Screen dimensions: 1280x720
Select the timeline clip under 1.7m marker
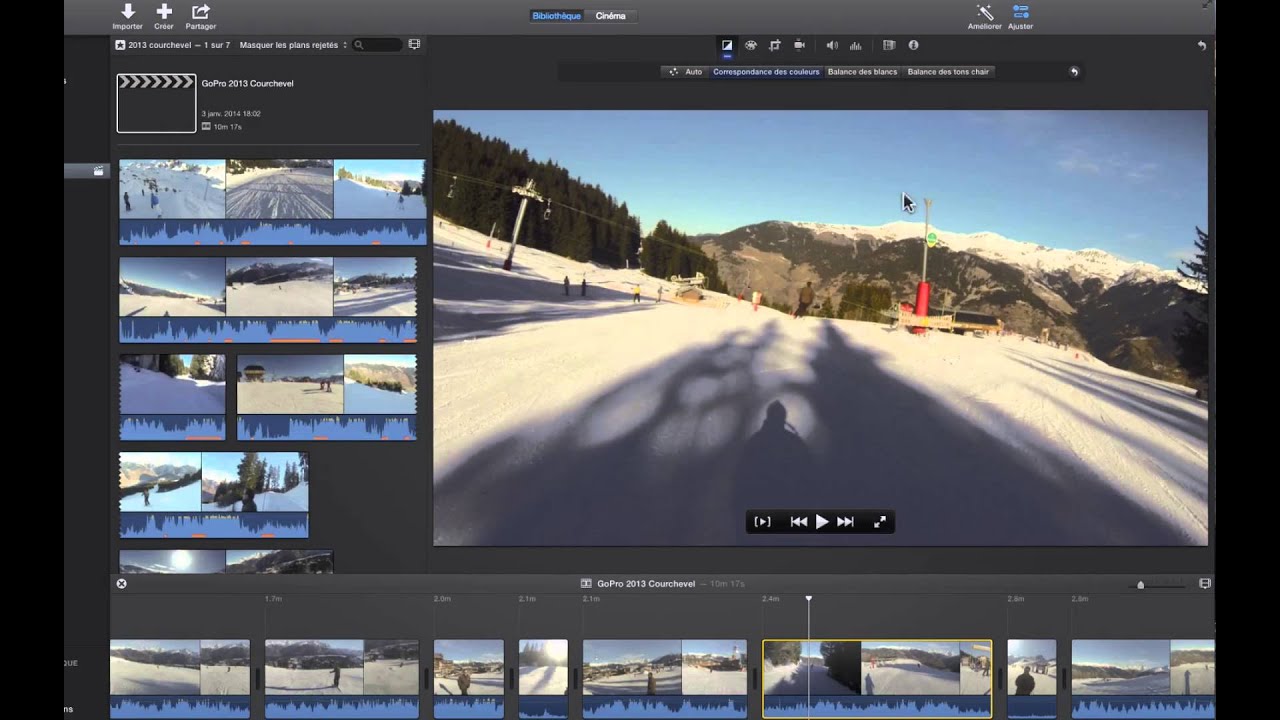tap(342, 679)
